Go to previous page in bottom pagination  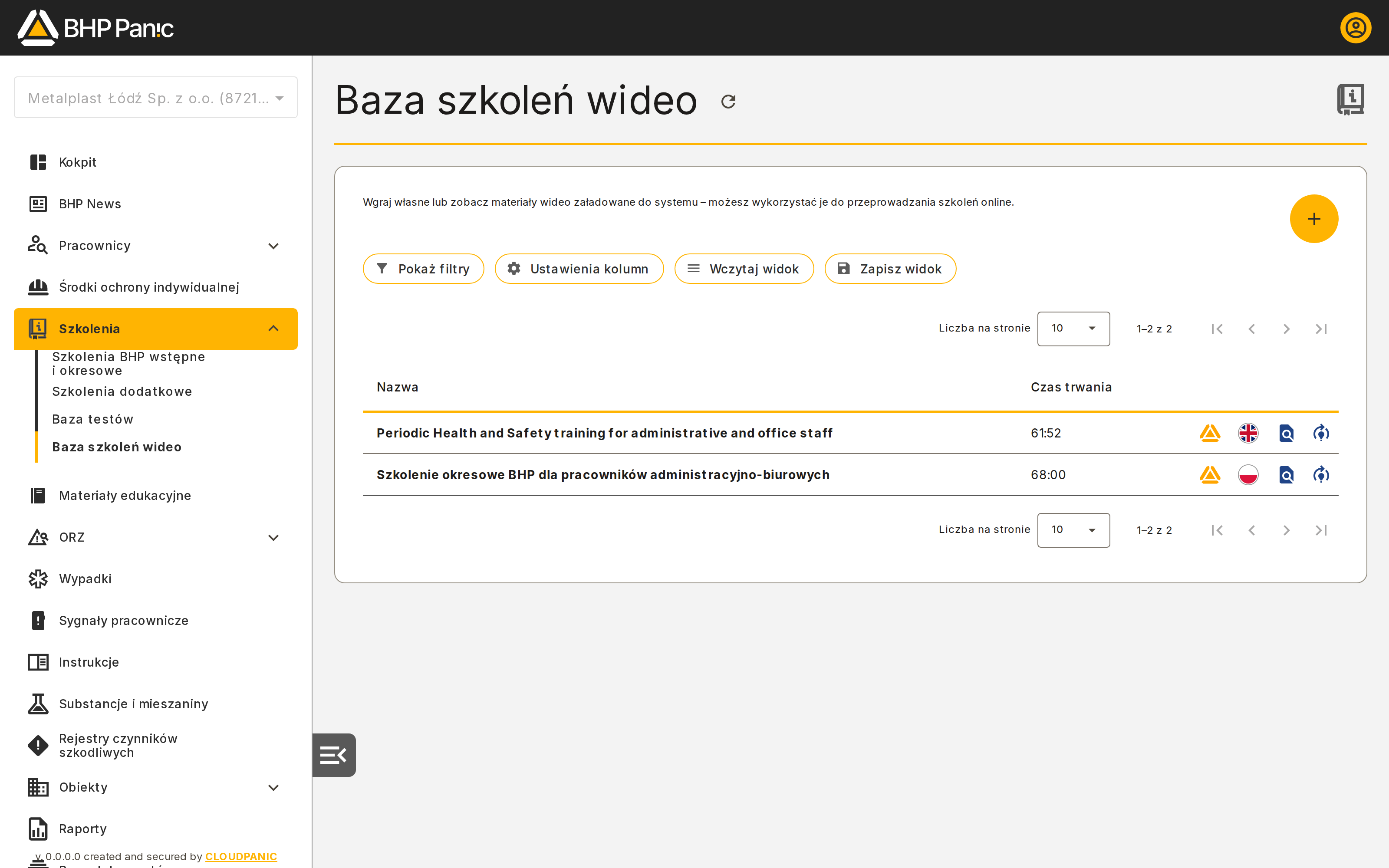coord(1252,530)
